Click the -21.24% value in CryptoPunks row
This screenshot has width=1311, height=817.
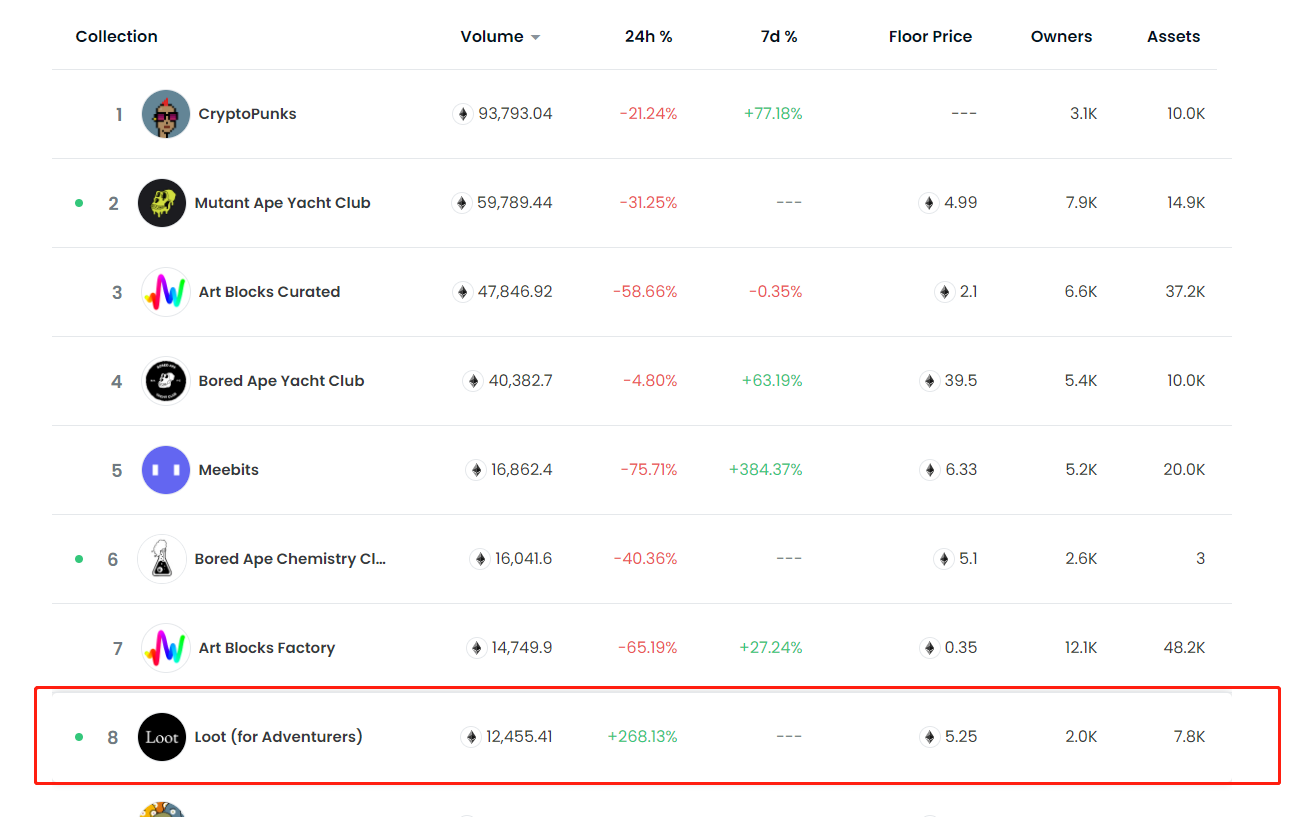coord(648,114)
